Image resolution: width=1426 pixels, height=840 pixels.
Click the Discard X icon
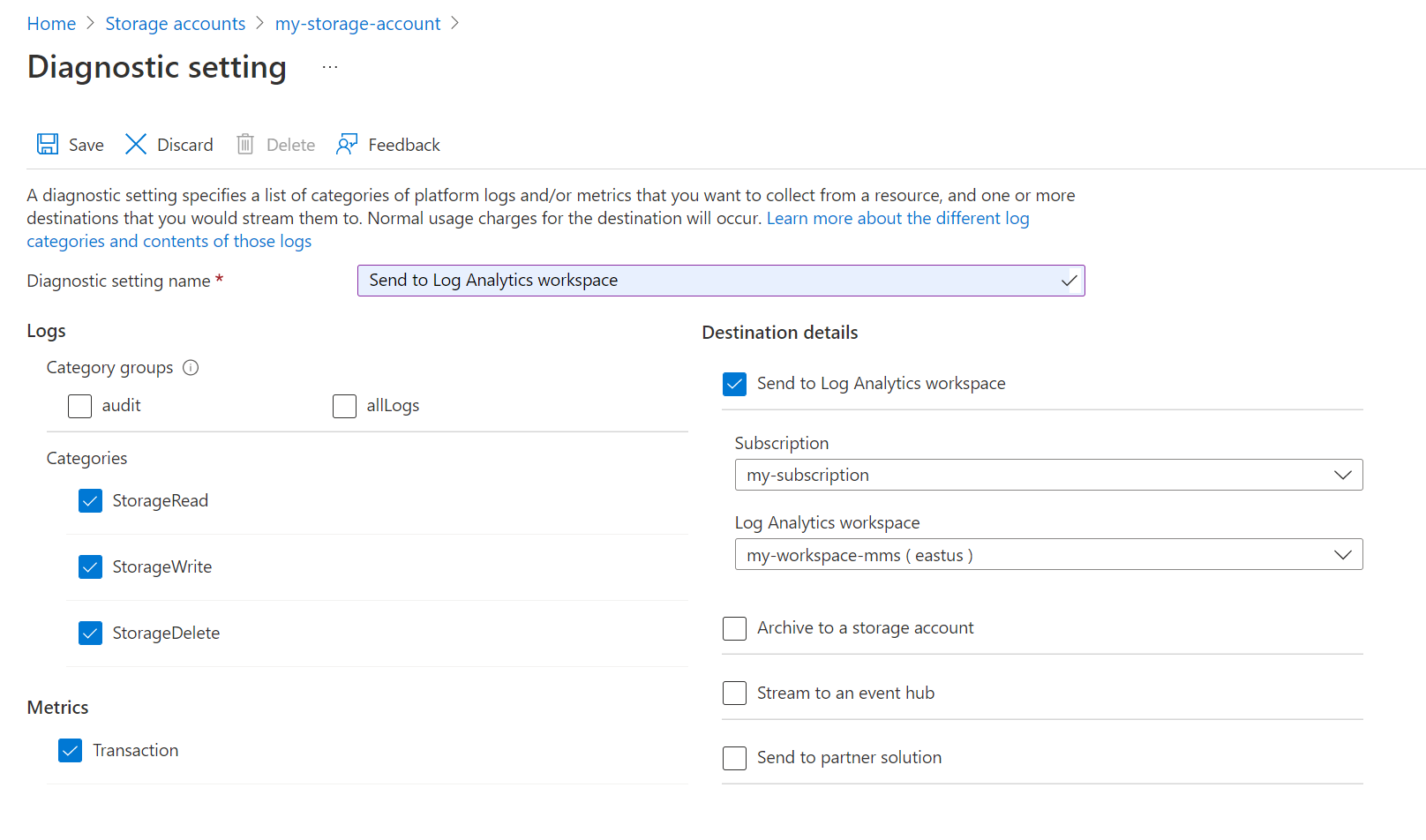pos(136,145)
